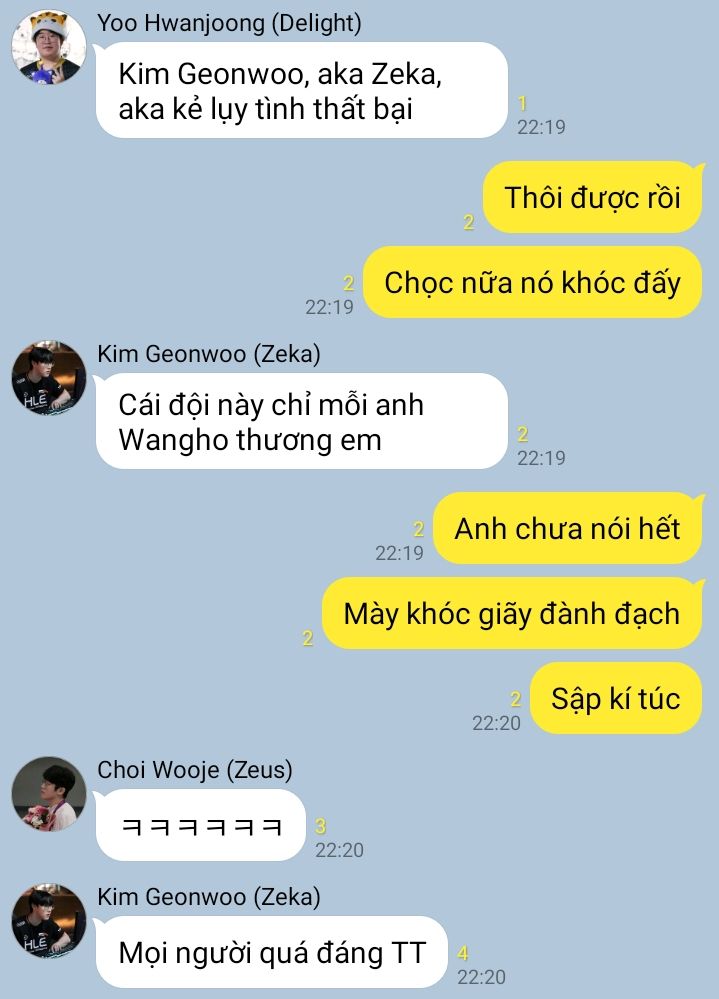Screen dimensions: 719x999
Task: Tap Zeka's avatar next to last message
Action: [49, 921]
